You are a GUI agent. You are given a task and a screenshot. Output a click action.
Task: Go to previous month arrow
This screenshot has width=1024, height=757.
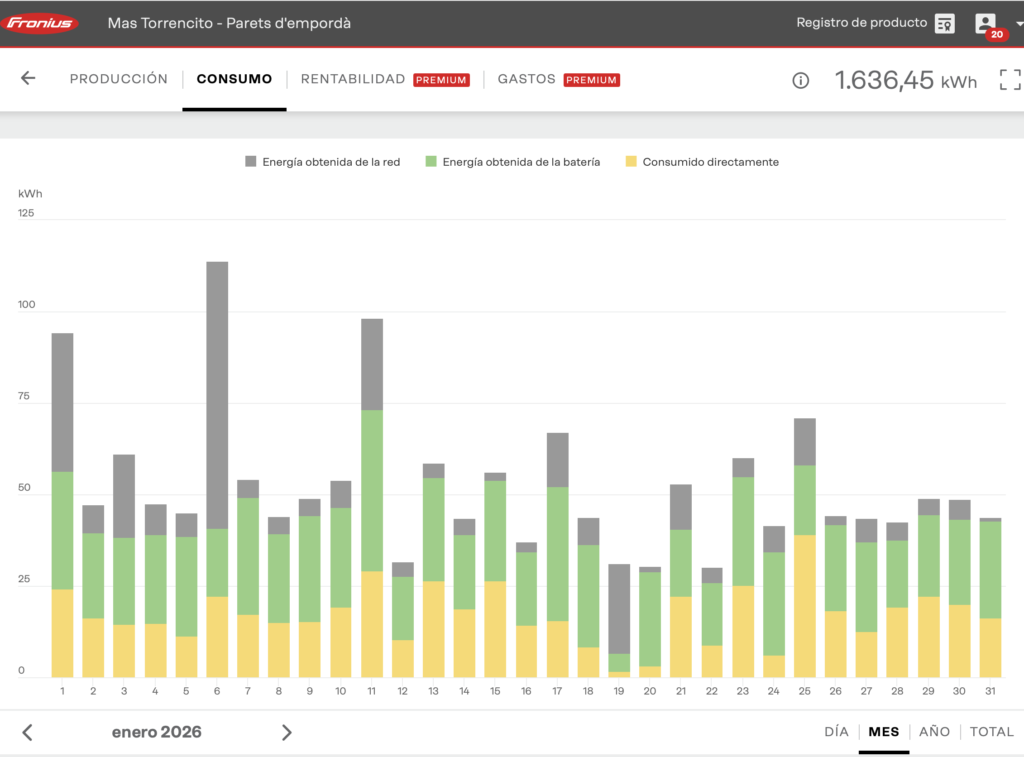(28, 732)
